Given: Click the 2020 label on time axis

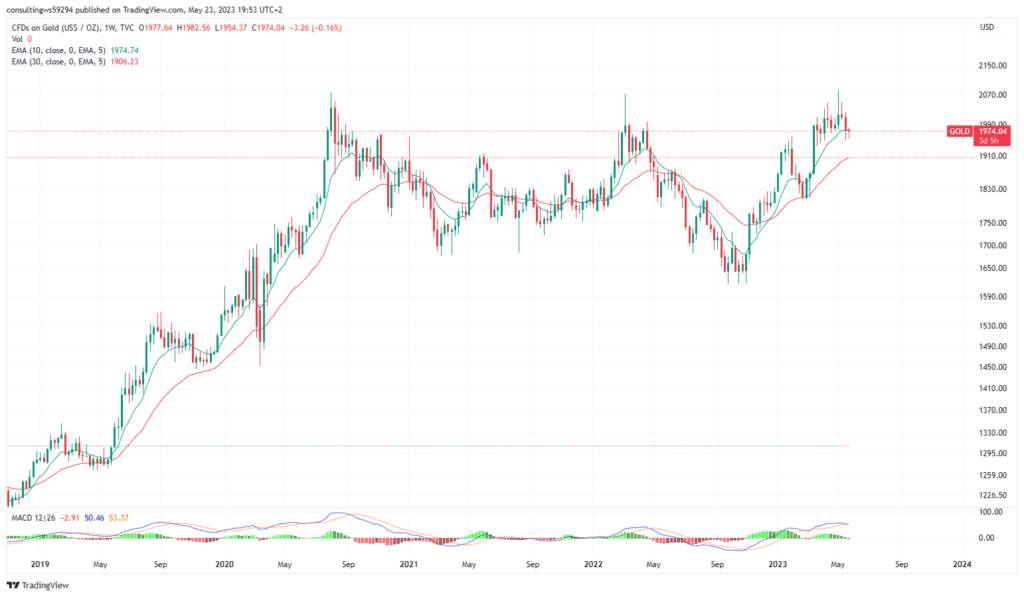Looking at the screenshot, I should tap(223, 564).
